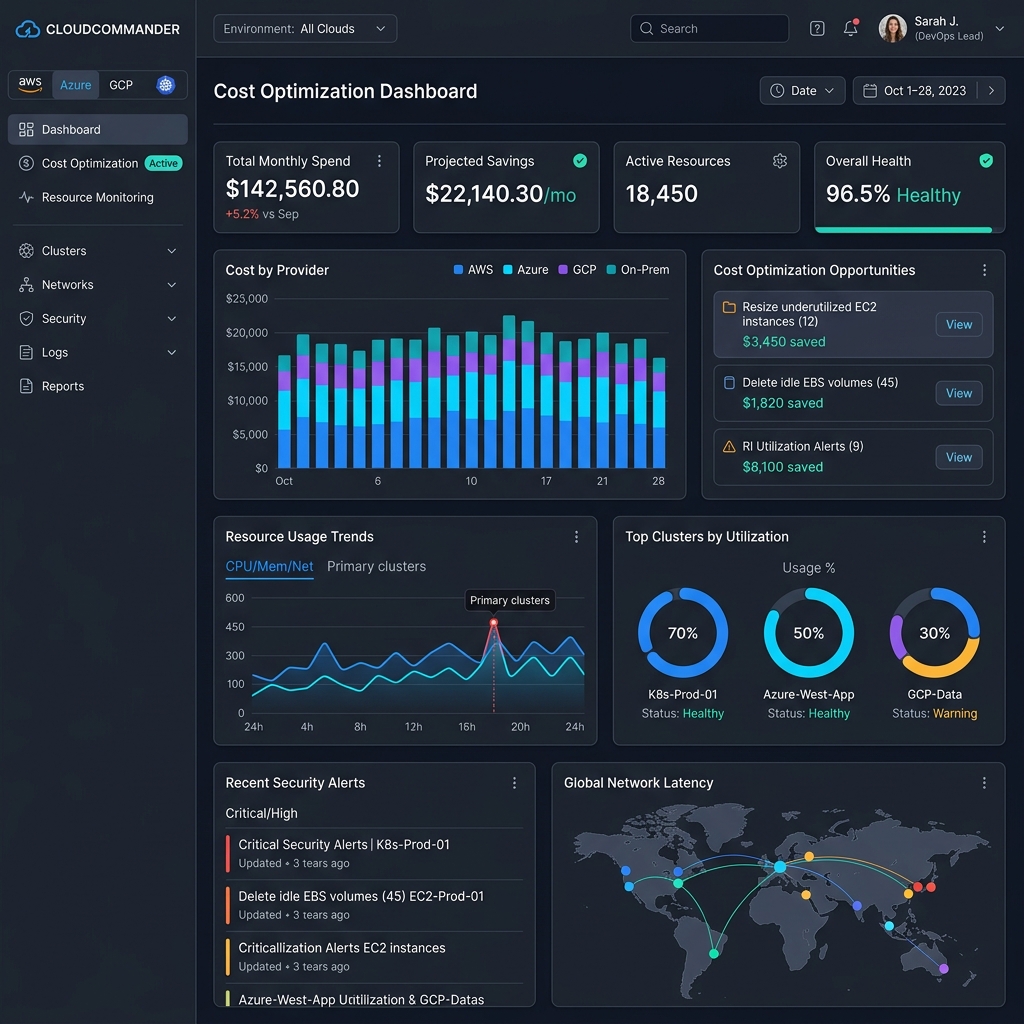View RI Utilization Alerts opportunity
The height and width of the screenshot is (1024, 1024).
[959, 457]
